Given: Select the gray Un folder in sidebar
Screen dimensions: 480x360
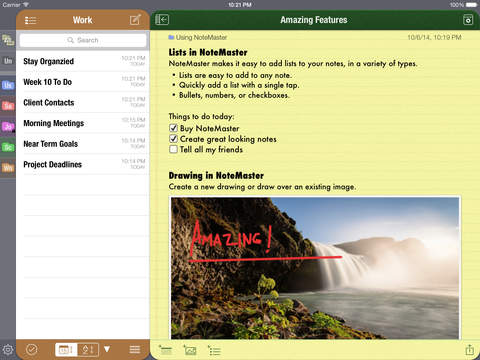Looking at the screenshot, I should pyautogui.click(x=8, y=61).
